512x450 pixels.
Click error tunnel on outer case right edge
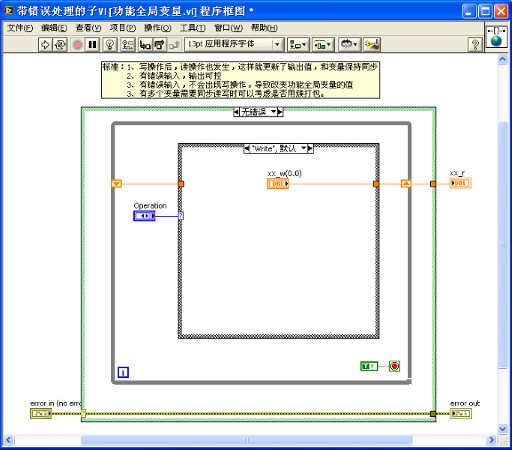(x=433, y=414)
